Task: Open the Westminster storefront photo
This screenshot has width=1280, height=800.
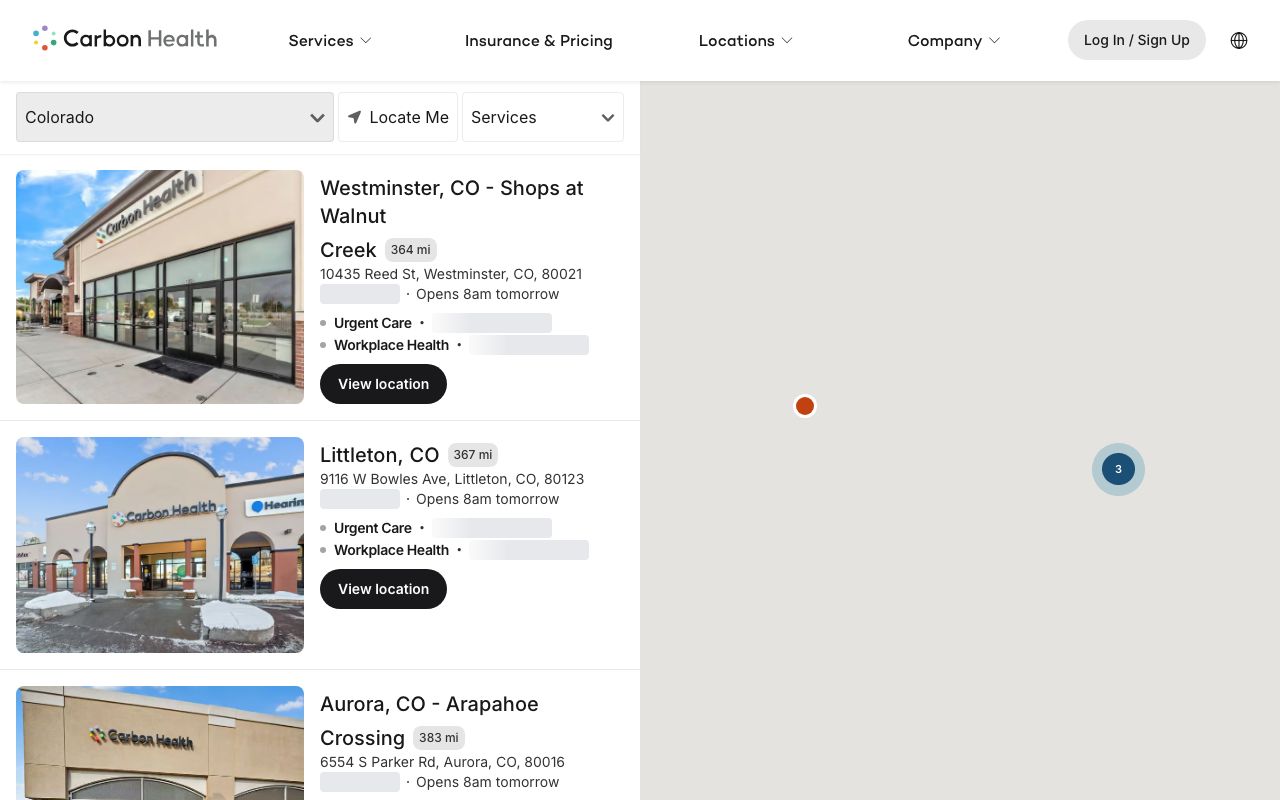Action: (160, 287)
